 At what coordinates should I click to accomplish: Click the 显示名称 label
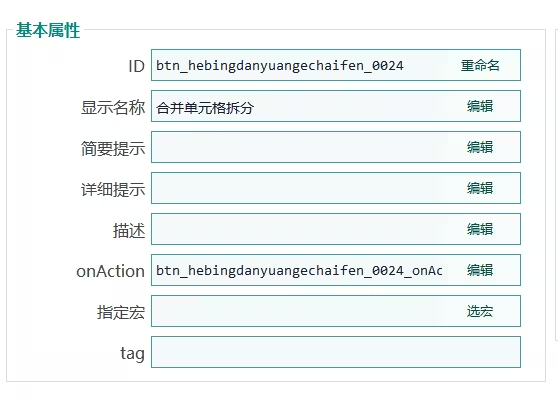tap(113, 107)
